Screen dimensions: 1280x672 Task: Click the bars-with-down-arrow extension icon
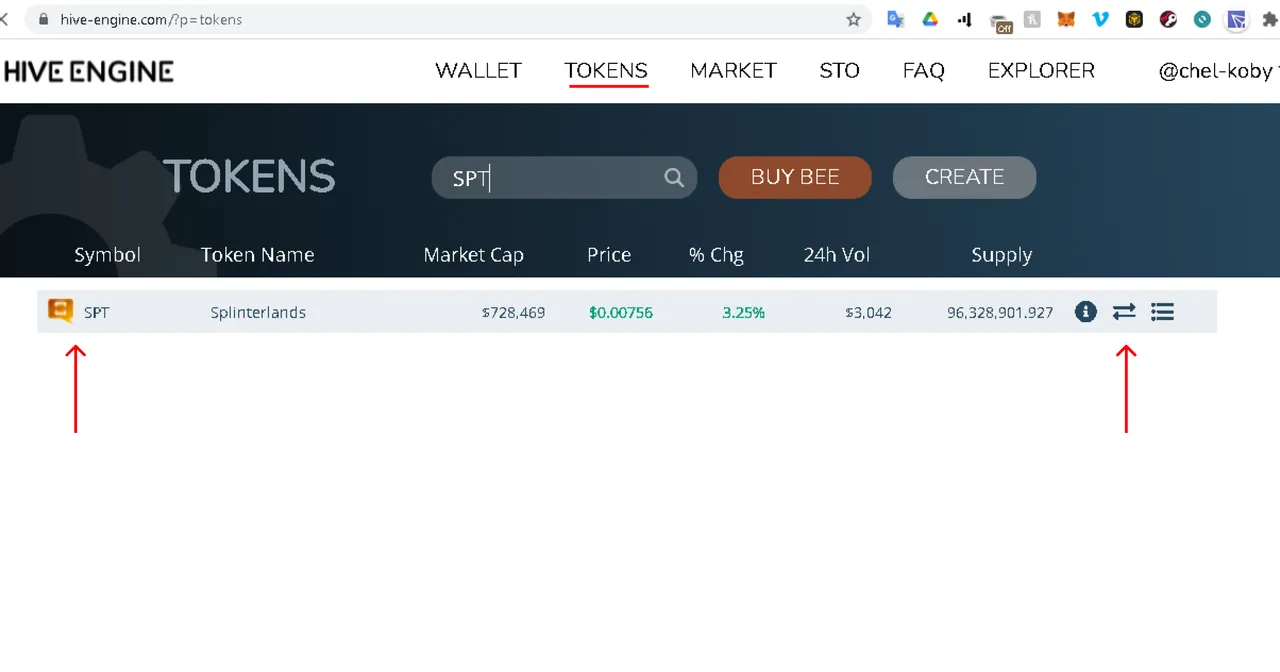(x=964, y=19)
